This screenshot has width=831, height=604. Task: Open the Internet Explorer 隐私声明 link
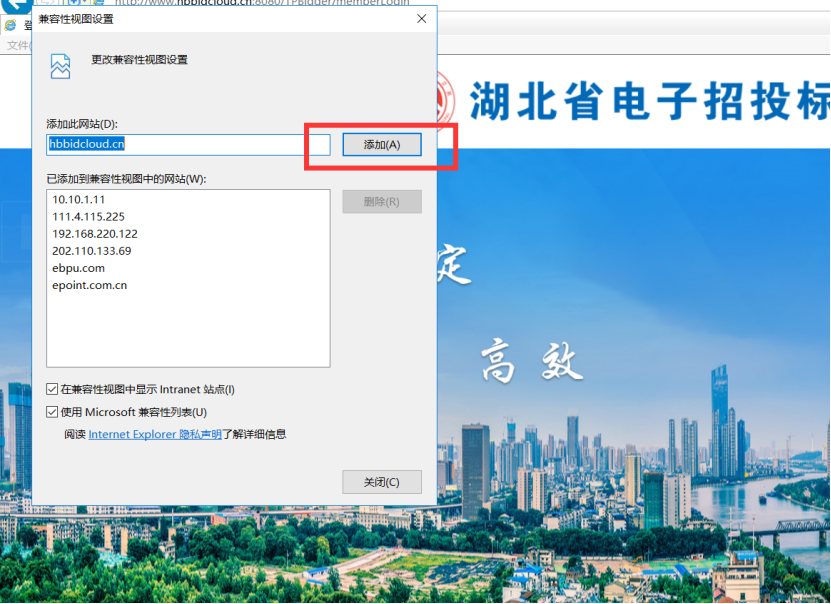tap(155, 434)
